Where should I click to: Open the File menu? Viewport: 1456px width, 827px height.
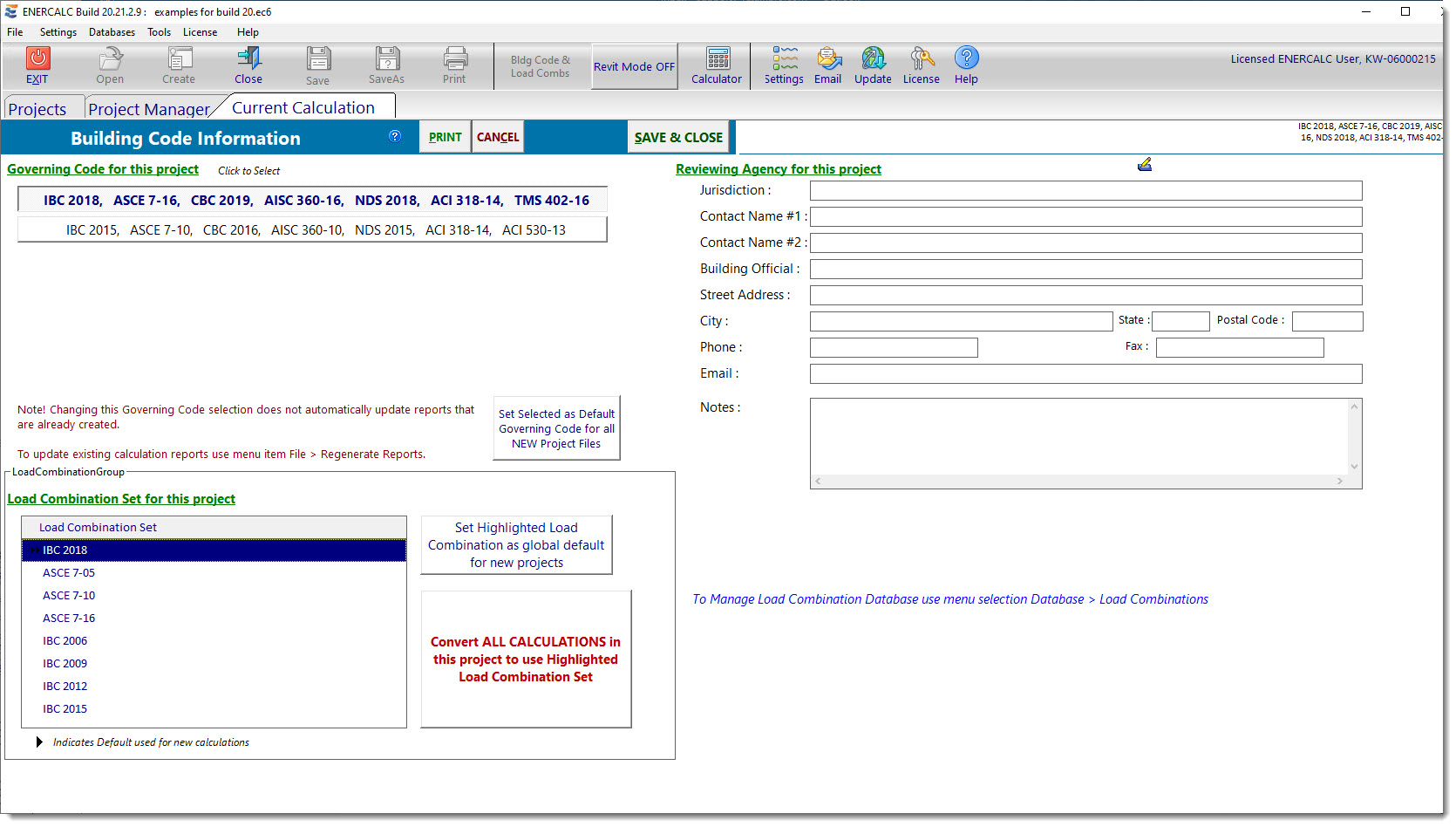coord(16,32)
